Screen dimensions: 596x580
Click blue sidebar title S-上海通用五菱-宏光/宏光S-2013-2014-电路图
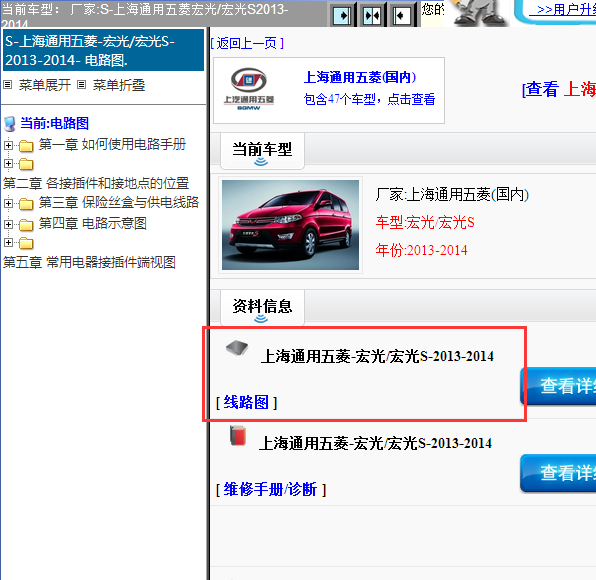[x=103, y=51]
